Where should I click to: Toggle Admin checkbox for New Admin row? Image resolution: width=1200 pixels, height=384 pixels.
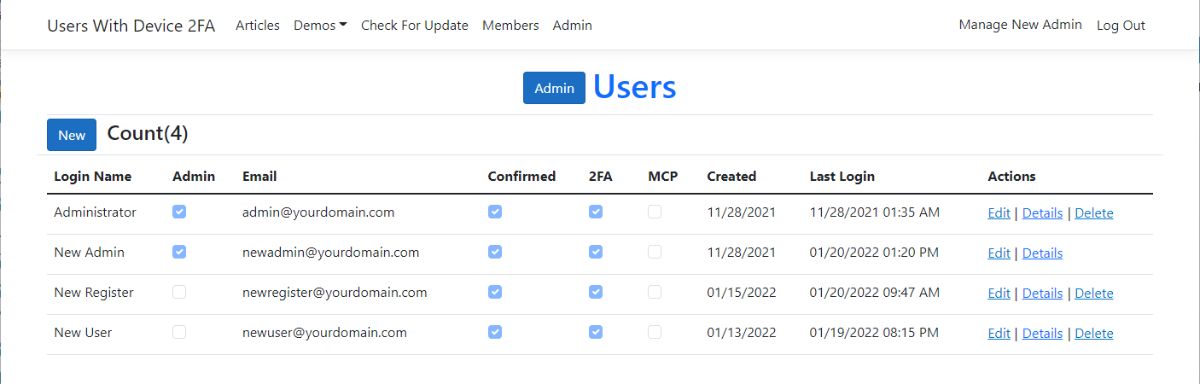coord(179,252)
